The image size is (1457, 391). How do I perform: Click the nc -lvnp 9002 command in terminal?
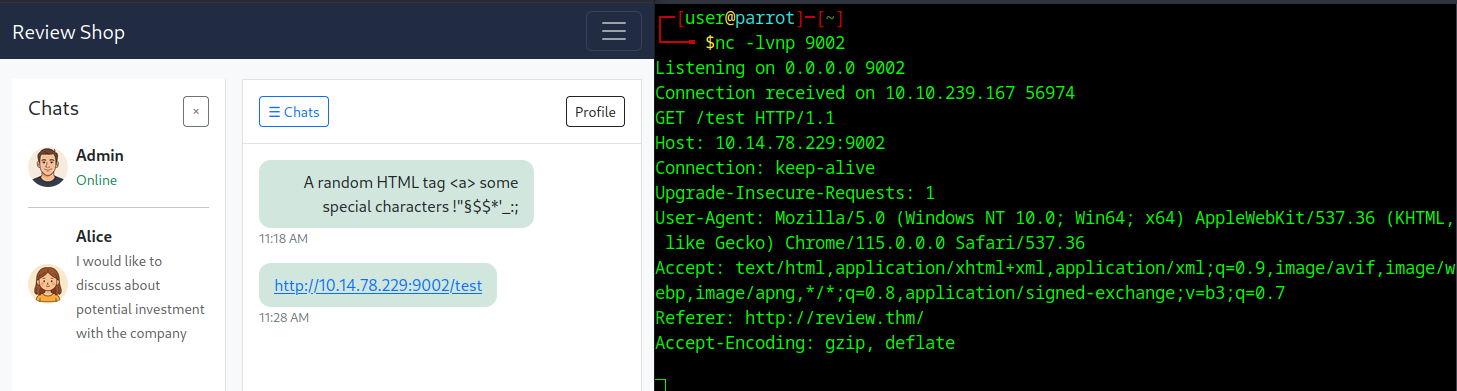tap(781, 43)
